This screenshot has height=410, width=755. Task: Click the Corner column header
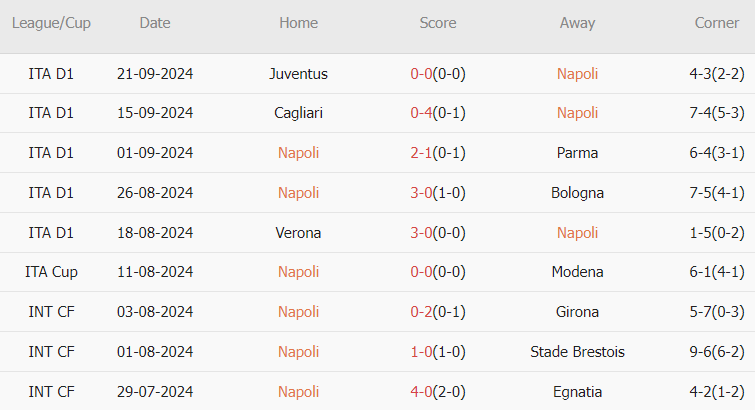(x=717, y=23)
